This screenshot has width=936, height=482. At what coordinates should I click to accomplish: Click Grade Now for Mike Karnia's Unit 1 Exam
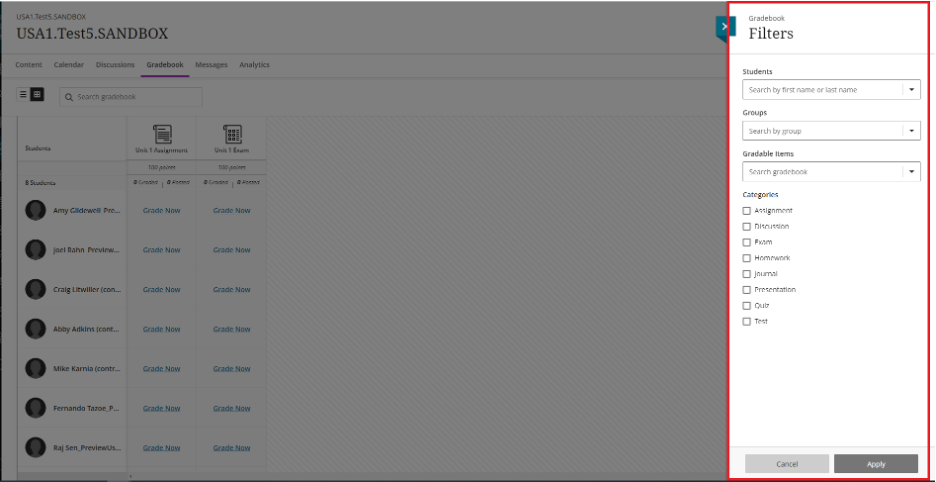click(232, 369)
